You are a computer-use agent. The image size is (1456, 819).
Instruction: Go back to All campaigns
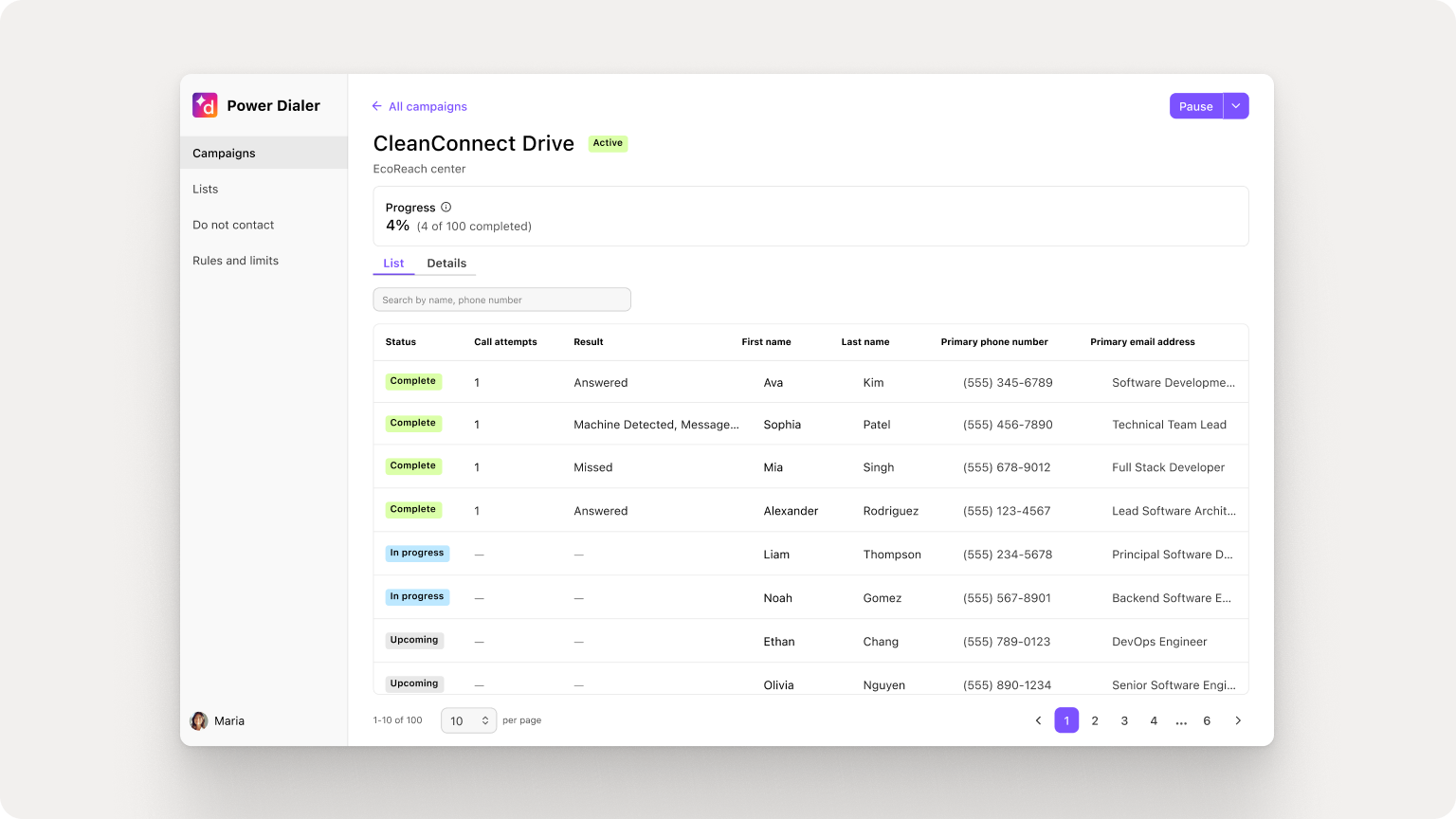[419, 106]
